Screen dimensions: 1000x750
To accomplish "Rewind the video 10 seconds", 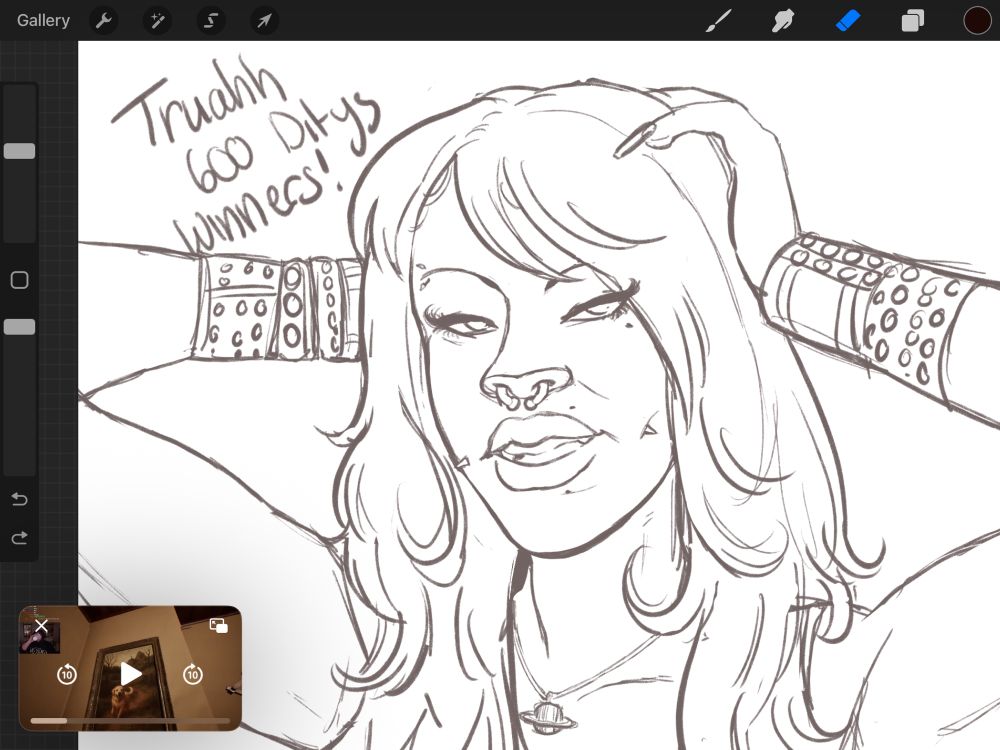I will click(67, 674).
